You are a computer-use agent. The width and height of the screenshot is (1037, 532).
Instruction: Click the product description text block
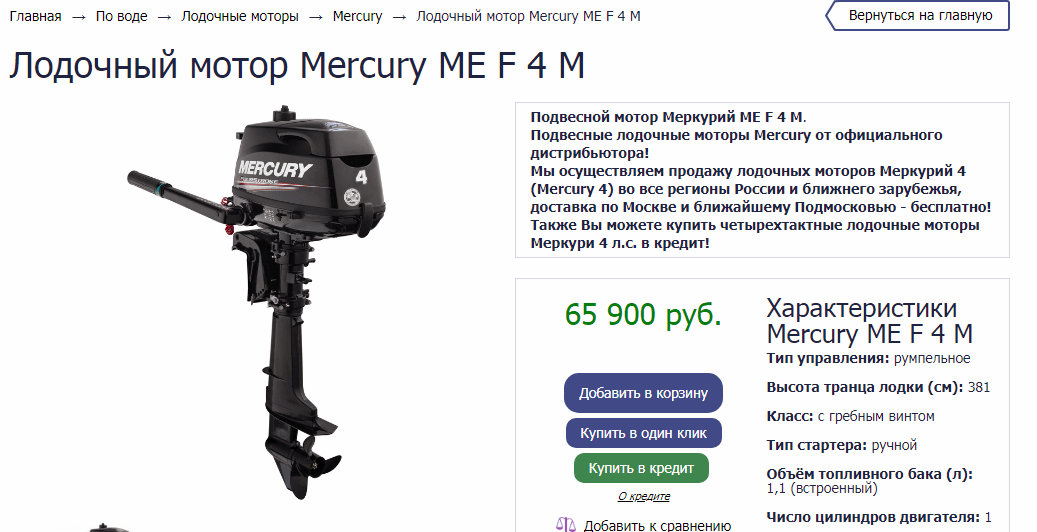pos(762,180)
